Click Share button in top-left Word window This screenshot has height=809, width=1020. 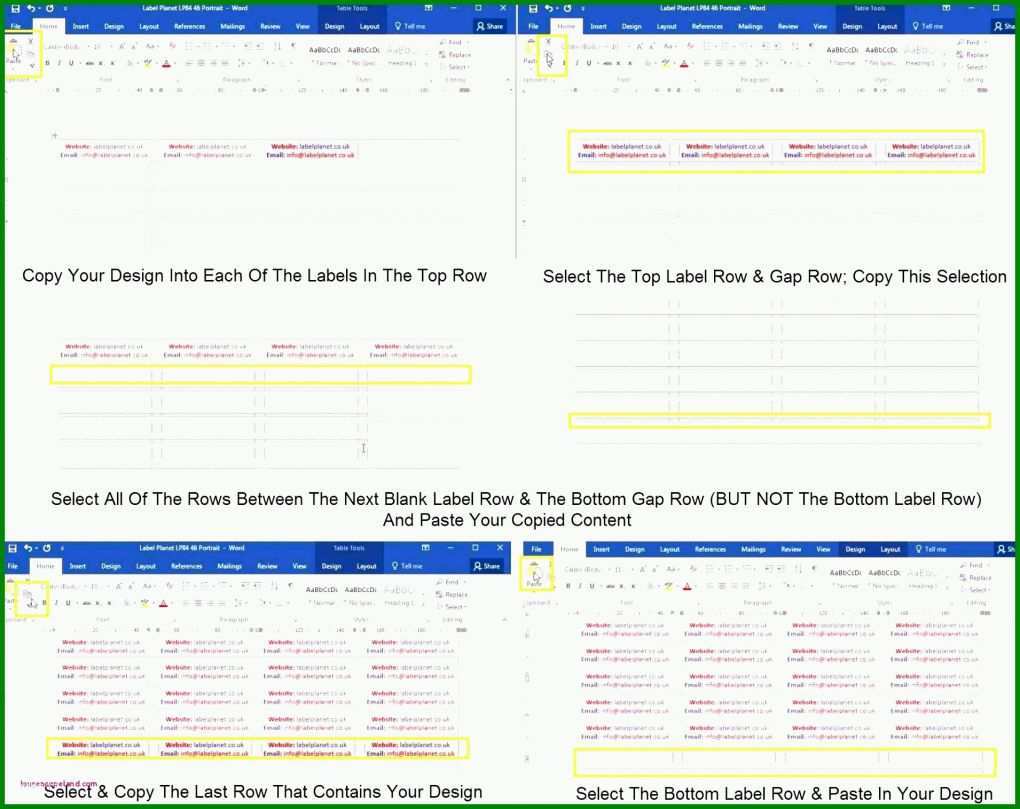pos(490,26)
